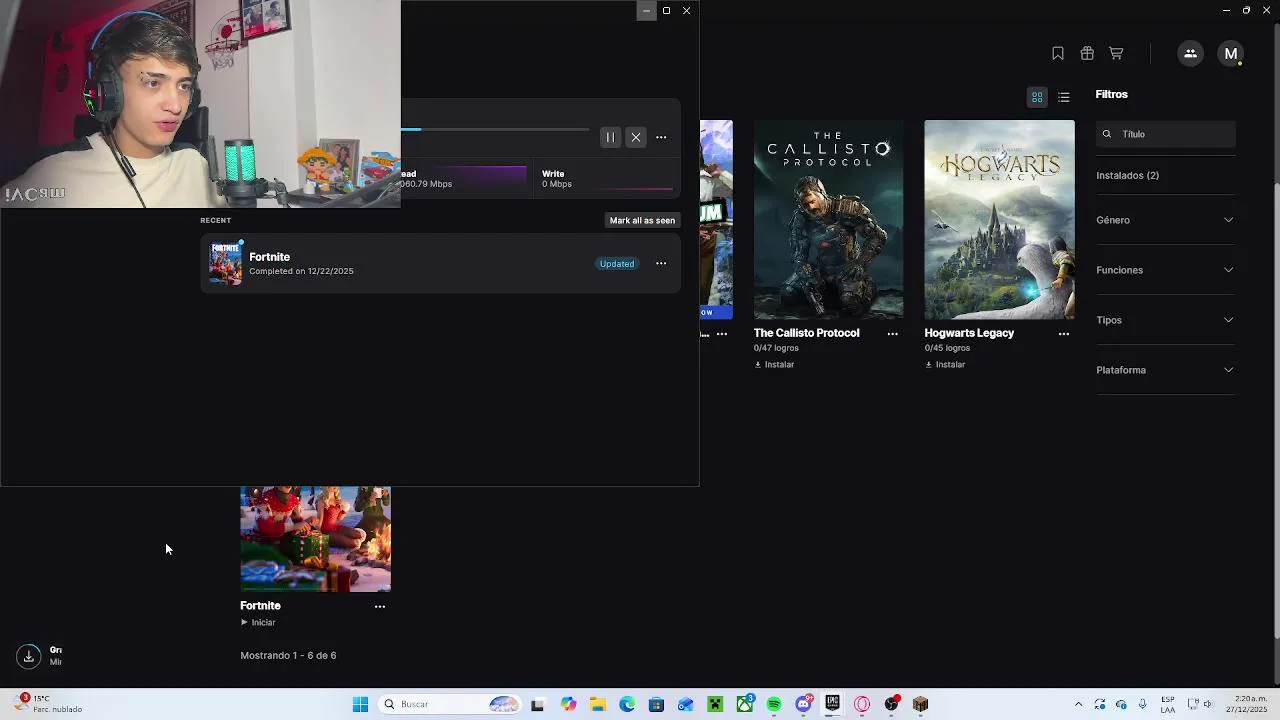The width and height of the screenshot is (1280, 720).
Task: Click Hogwarts Legacy title
Action: coord(969,333)
